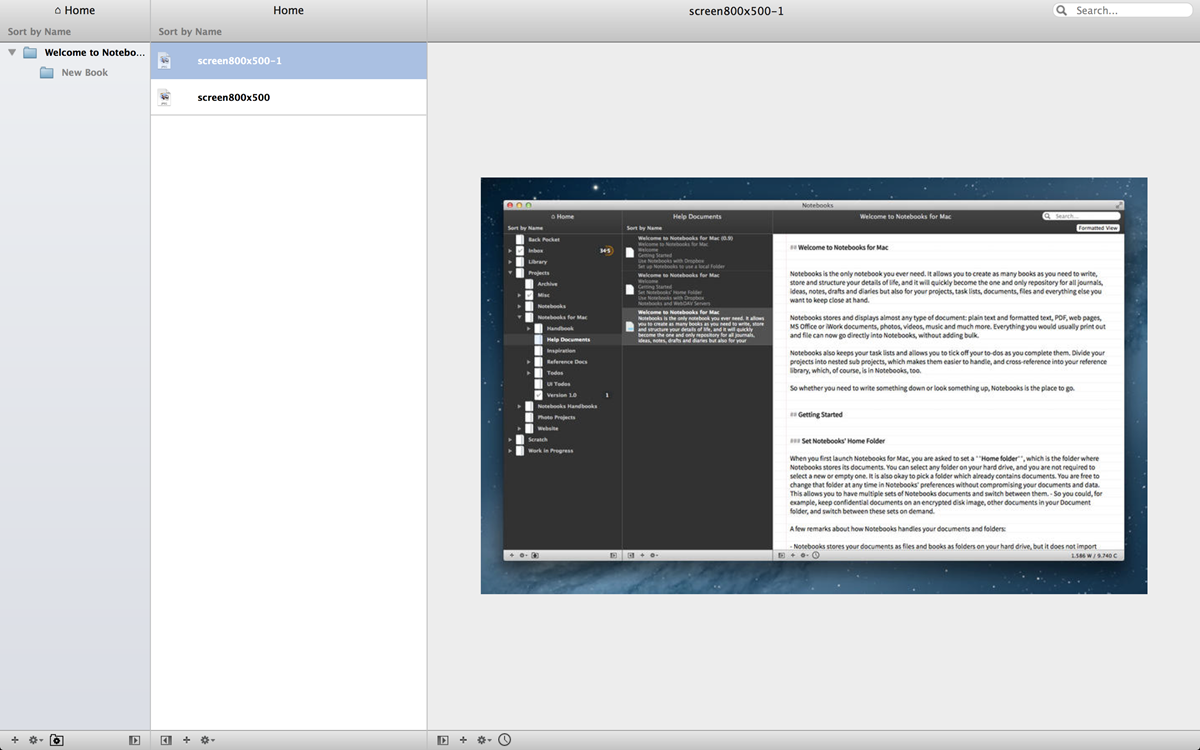Add a new document in the middle list footer
This screenshot has width=1200, height=750.
coord(186,740)
